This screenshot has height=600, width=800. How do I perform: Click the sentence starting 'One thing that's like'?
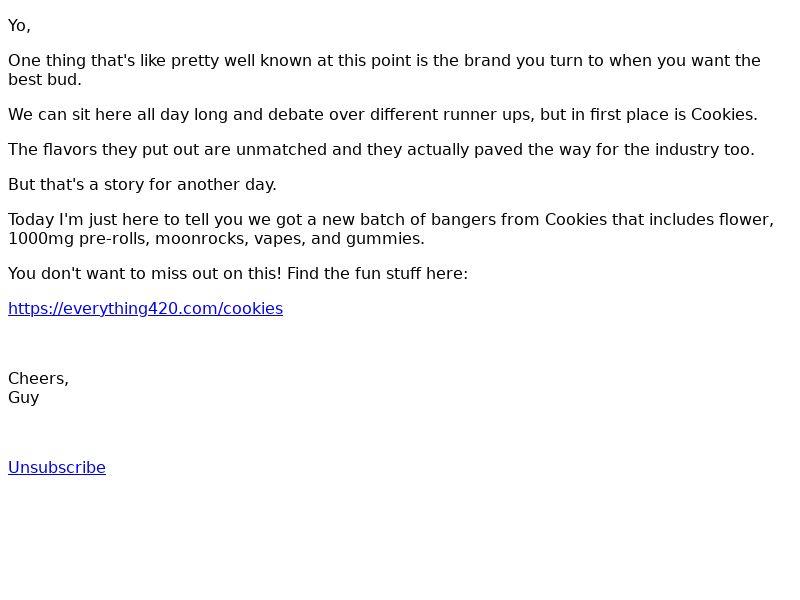tap(384, 70)
